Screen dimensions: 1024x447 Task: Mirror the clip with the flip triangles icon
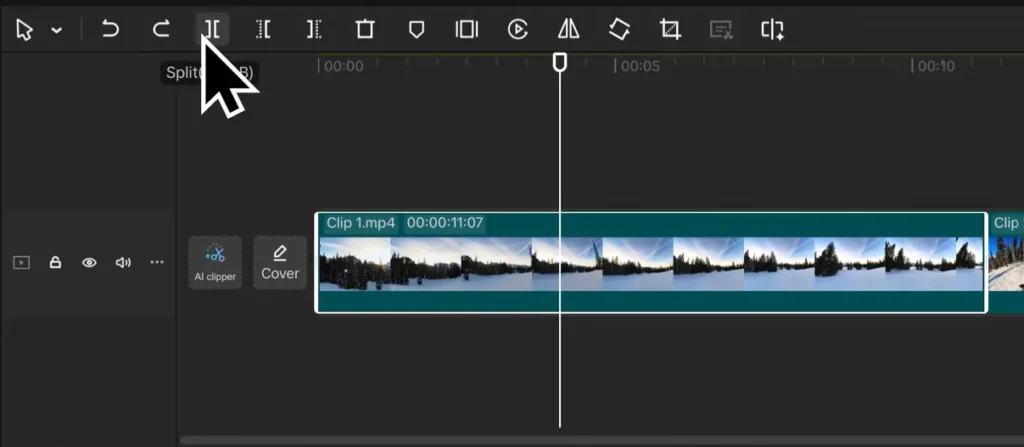[x=569, y=29]
